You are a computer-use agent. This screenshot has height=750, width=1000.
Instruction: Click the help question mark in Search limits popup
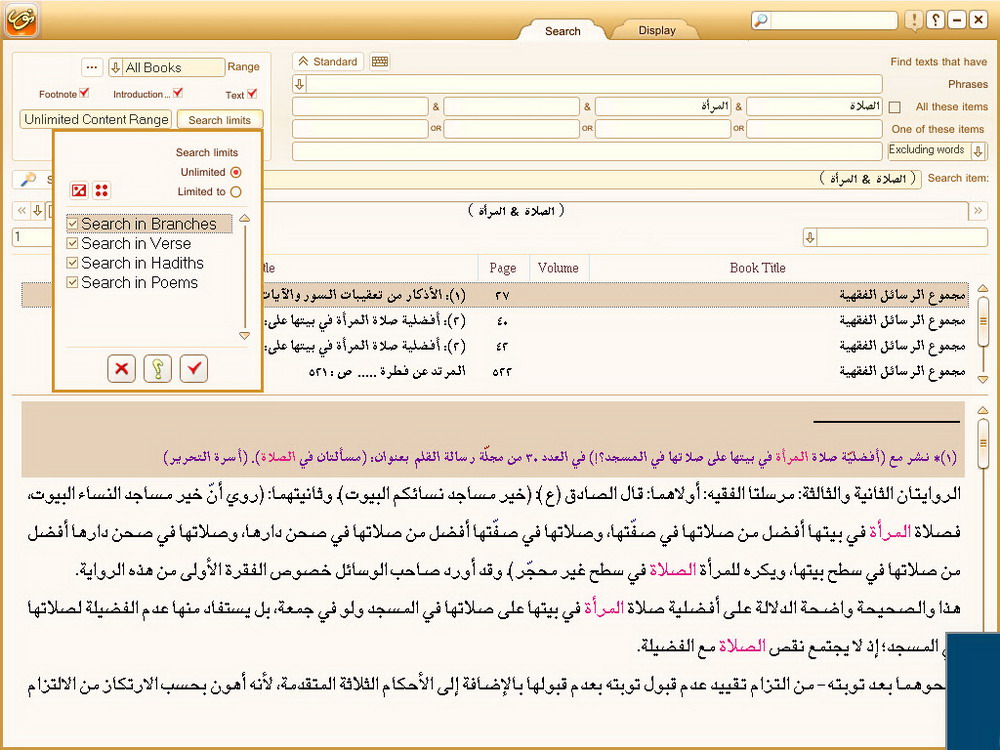click(158, 368)
